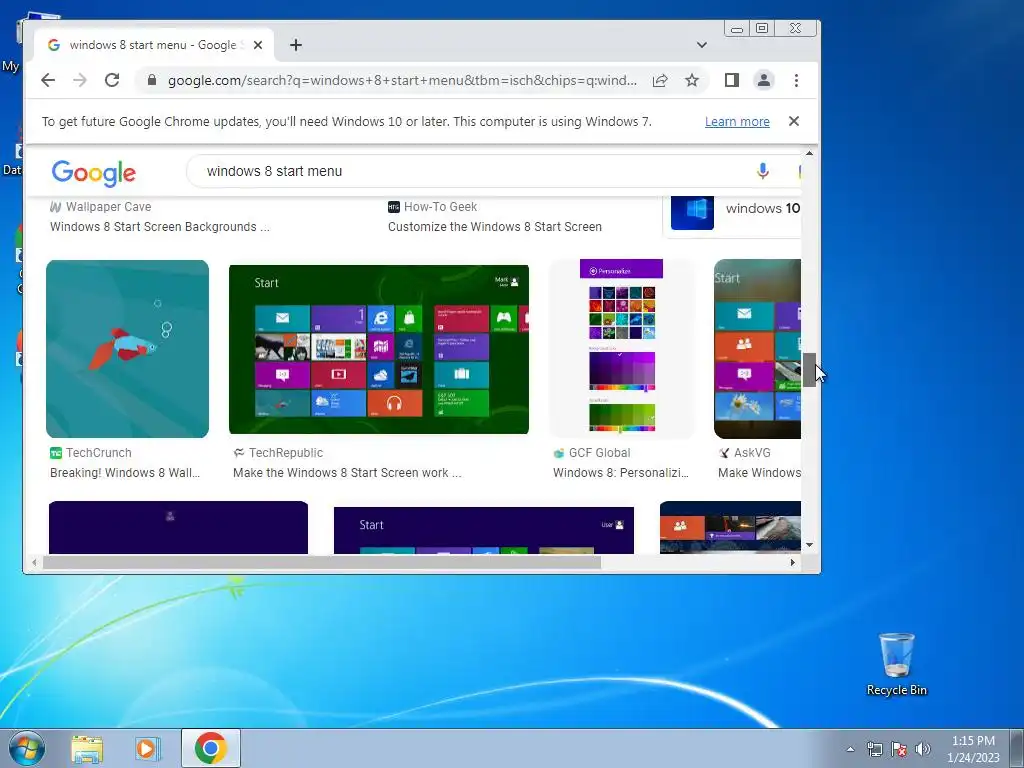Open the TechCrunch fish wallpaper image

(127, 349)
